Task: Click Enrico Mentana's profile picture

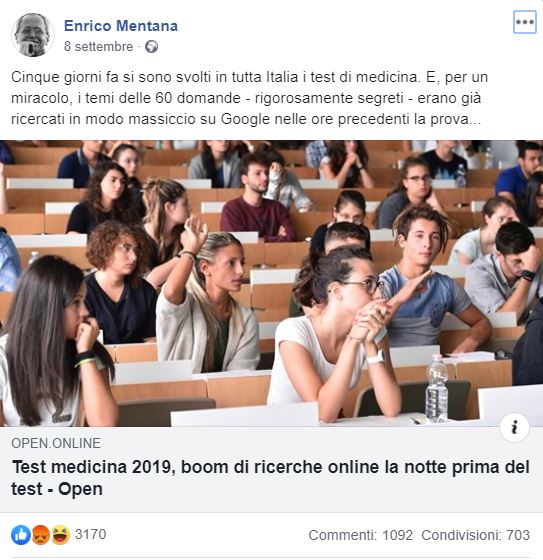Action: [33, 35]
